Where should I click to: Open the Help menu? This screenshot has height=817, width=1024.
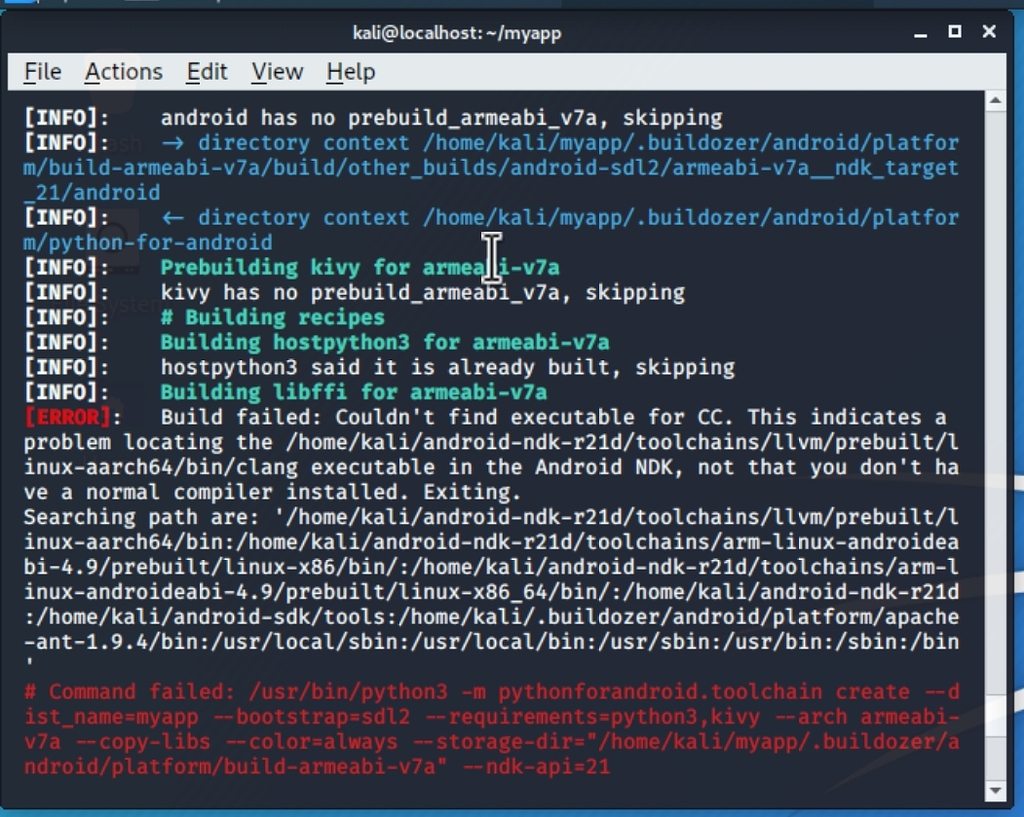tap(348, 71)
